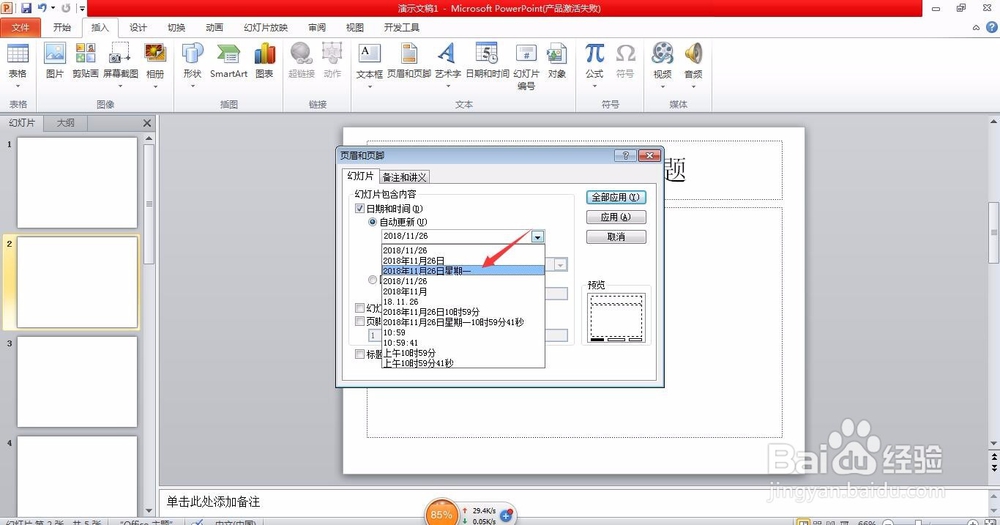Click slide panel scrollbar down arrow
Viewport: 1000px width, 525px height.
pos(149,510)
